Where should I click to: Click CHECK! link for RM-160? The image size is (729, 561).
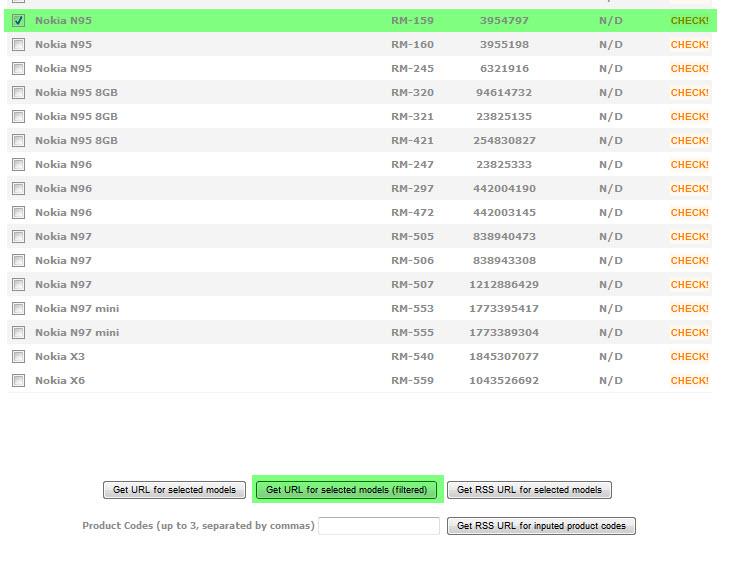[x=689, y=45]
